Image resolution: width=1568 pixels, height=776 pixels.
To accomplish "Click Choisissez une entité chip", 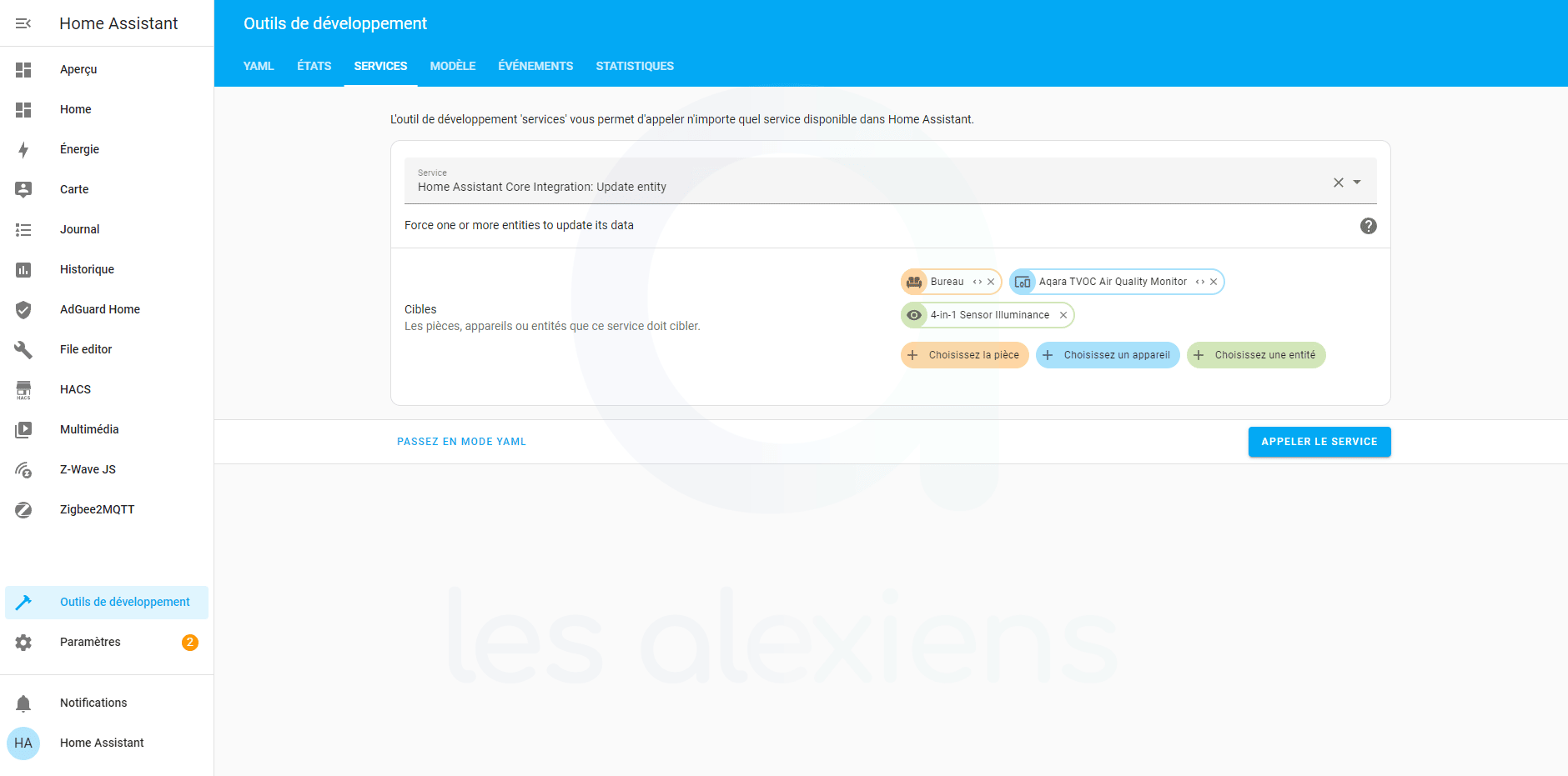I will click(x=1256, y=355).
